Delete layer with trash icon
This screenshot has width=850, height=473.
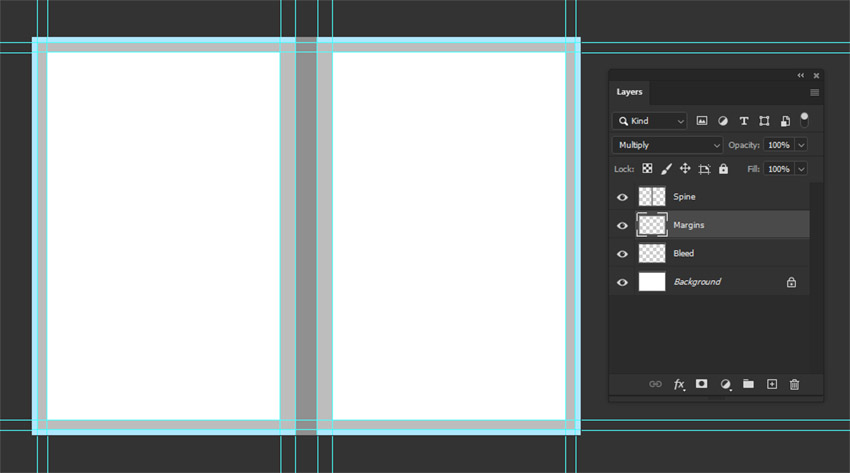(x=794, y=385)
